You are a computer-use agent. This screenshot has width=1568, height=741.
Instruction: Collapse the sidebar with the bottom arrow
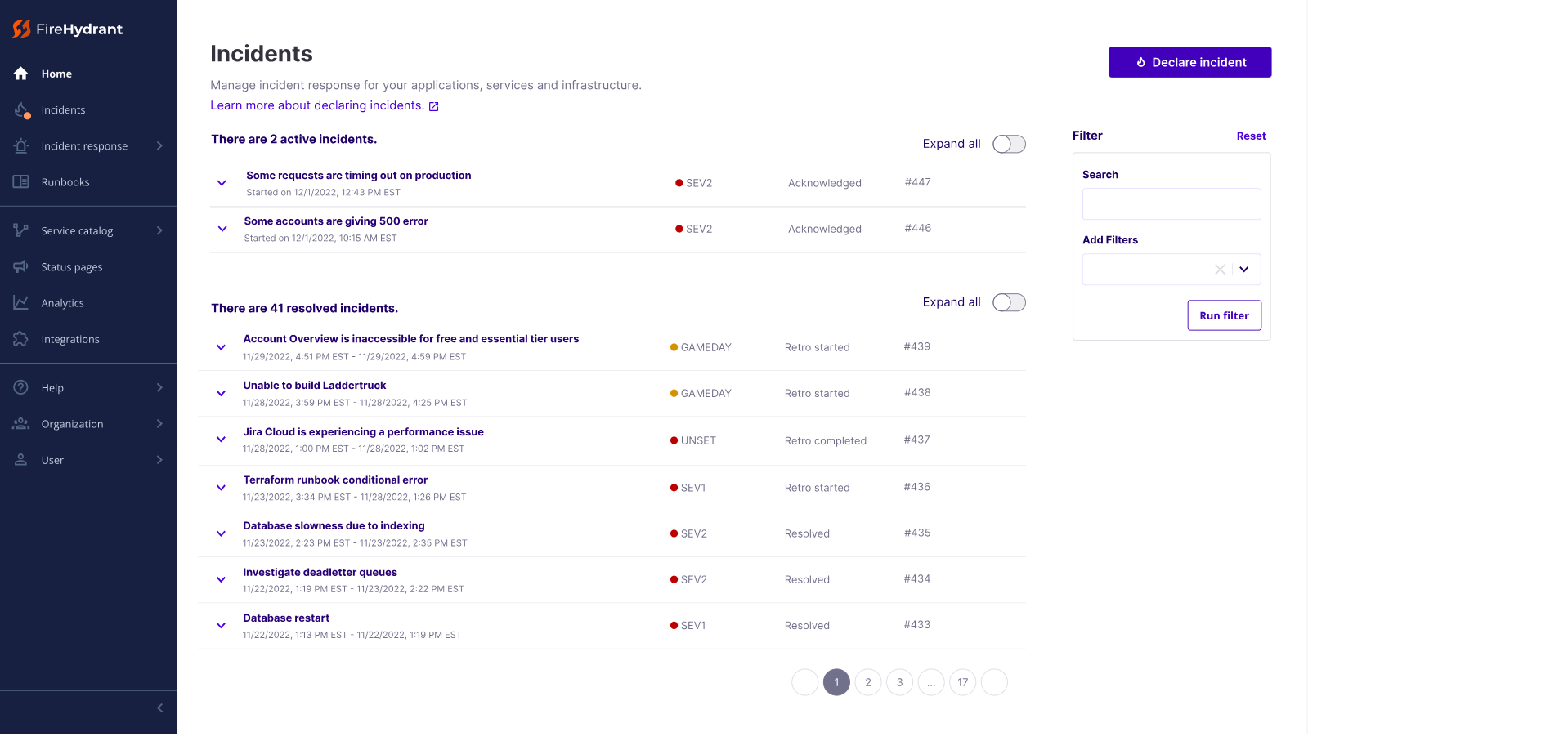tap(159, 708)
